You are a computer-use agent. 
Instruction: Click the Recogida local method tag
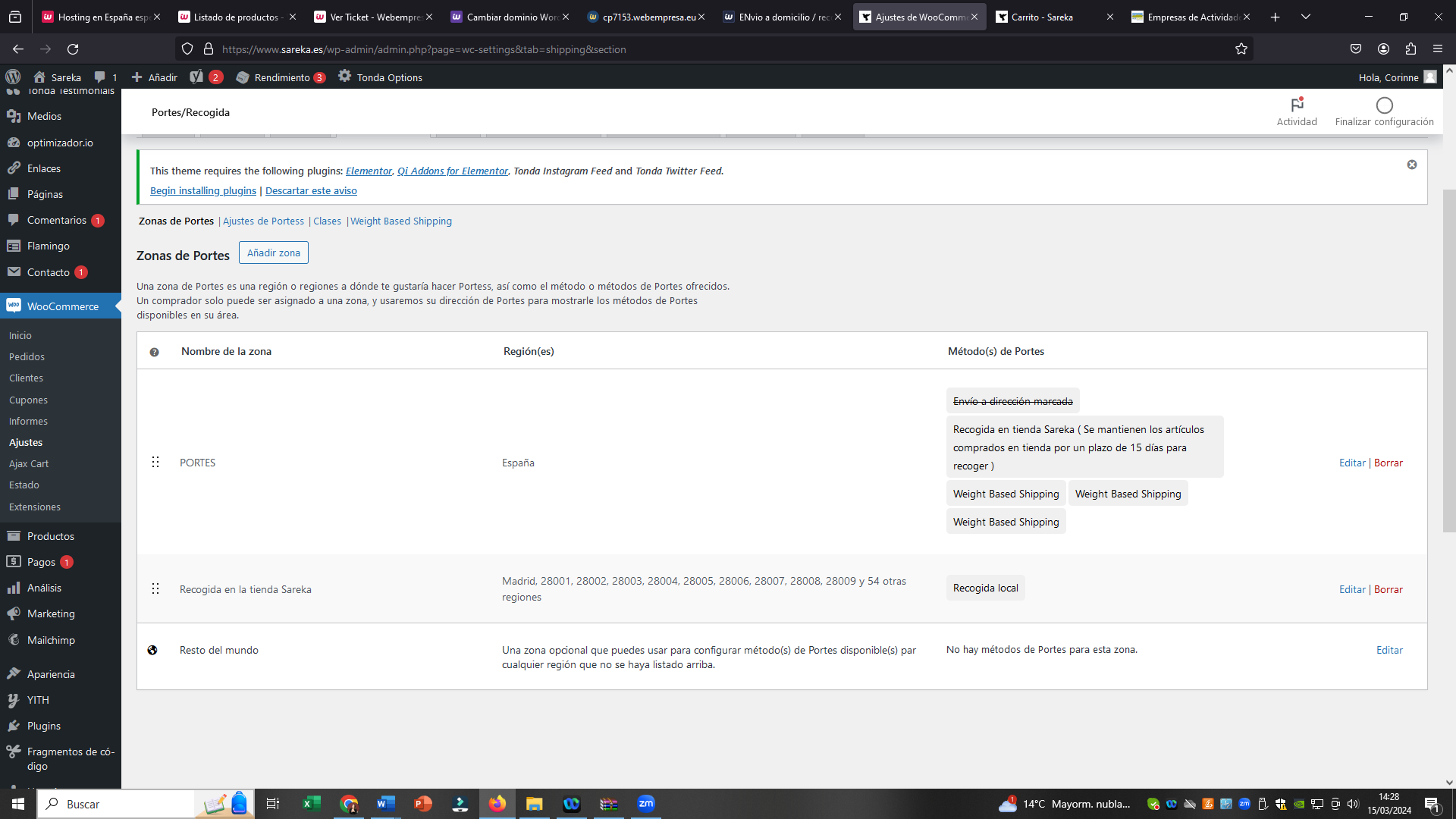(x=985, y=588)
